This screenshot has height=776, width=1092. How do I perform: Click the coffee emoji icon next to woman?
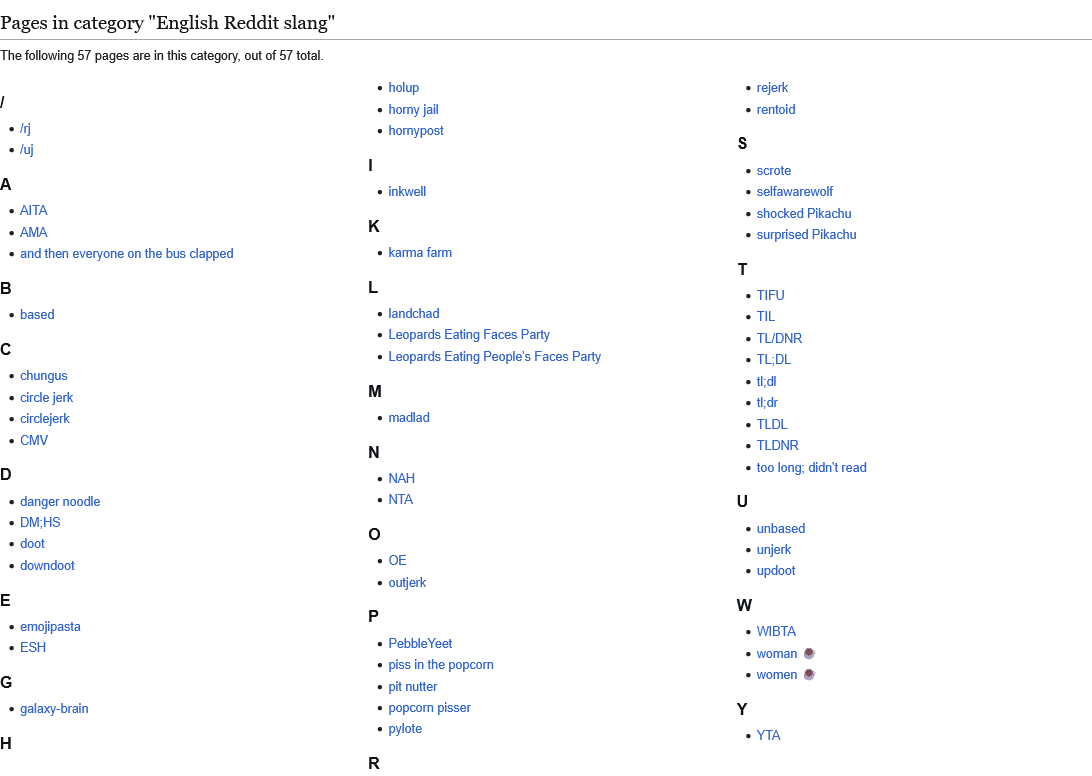[809, 653]
